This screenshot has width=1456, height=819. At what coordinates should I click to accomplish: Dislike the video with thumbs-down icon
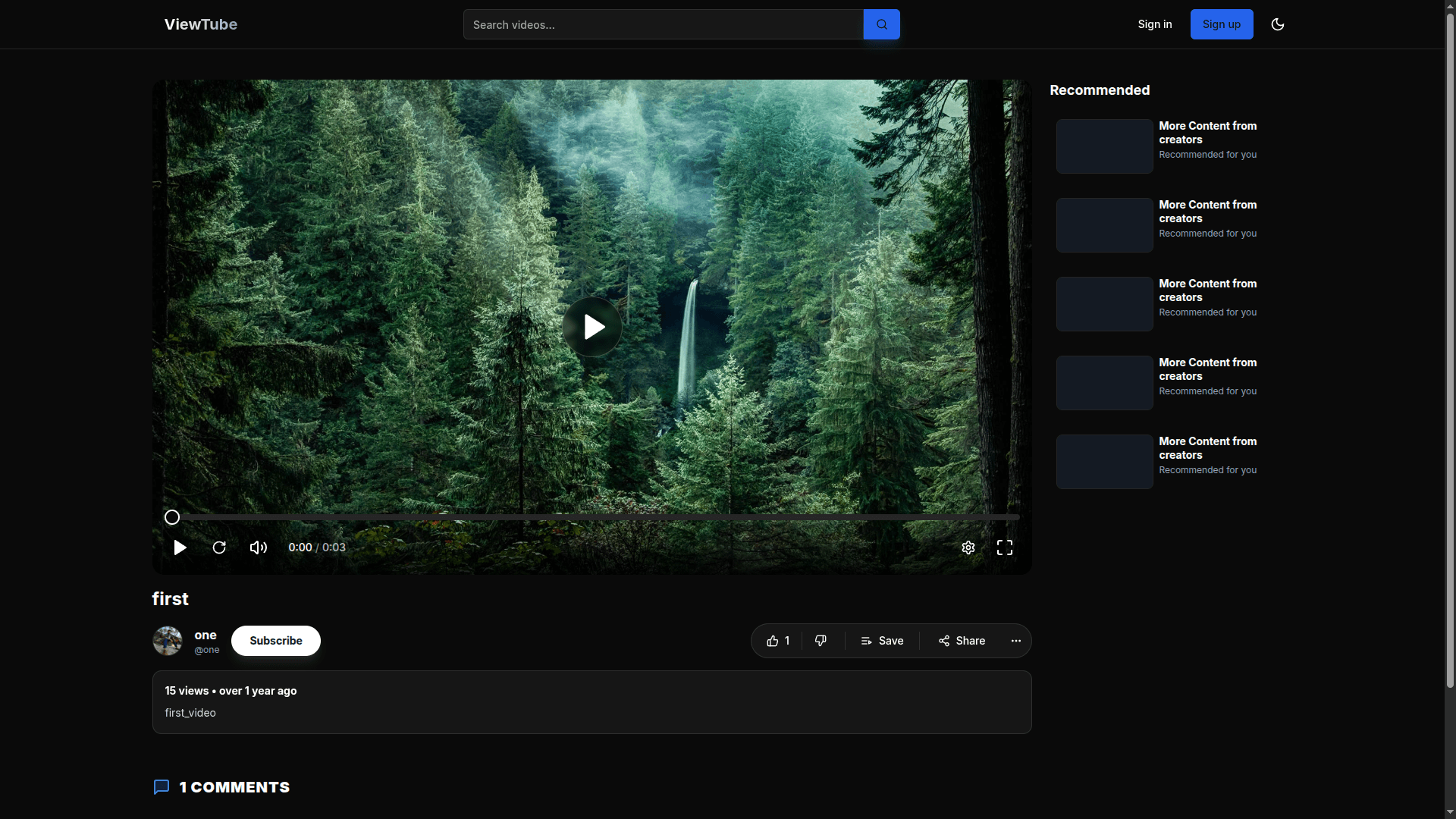tap(821, 641)
